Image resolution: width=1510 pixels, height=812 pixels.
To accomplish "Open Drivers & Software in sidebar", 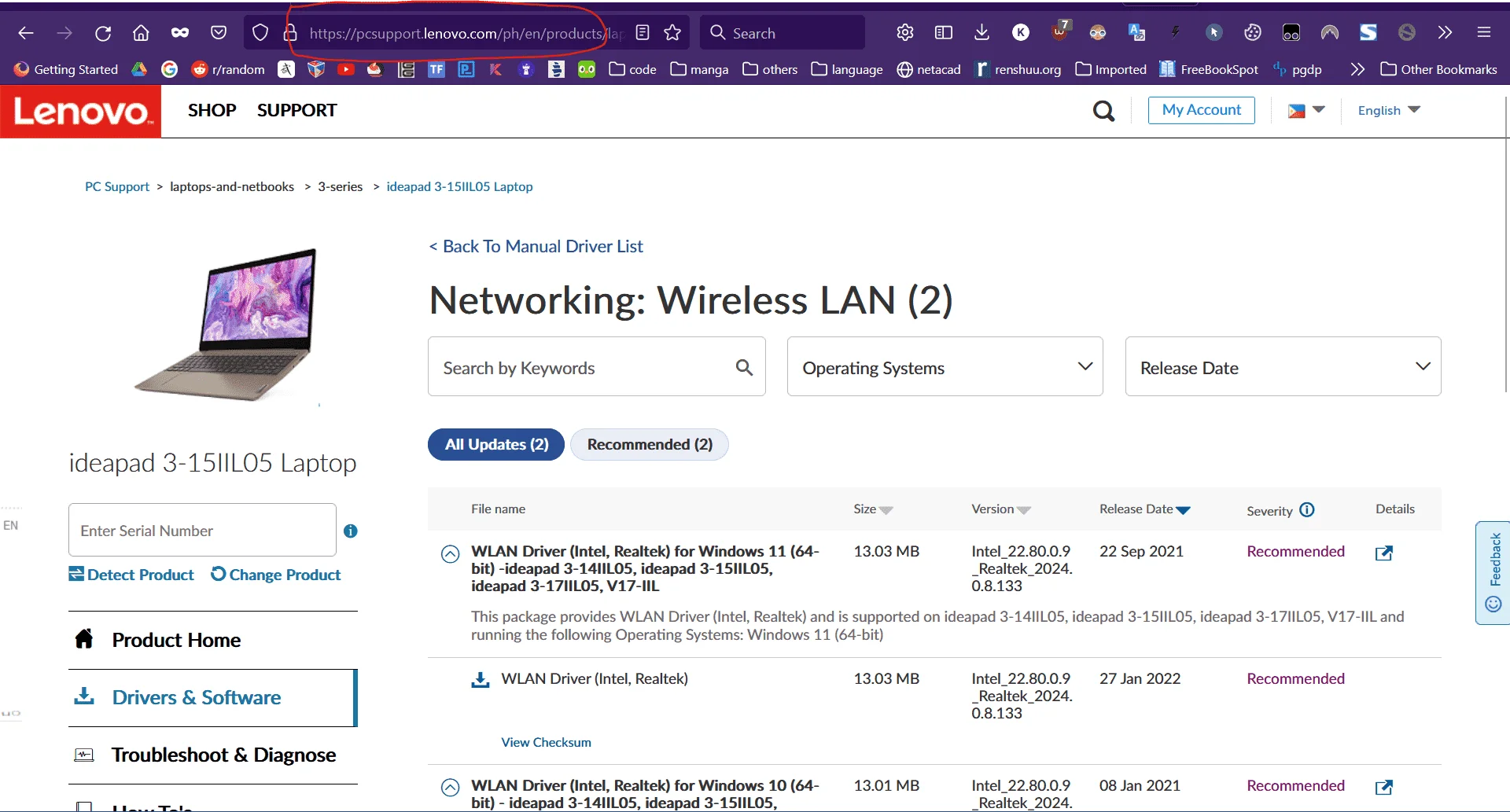I will click(x=212, y=697).
